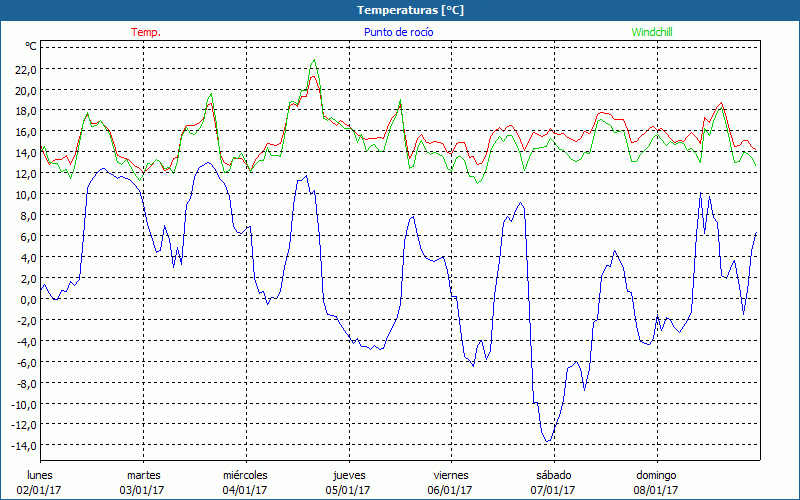Click the 02/01/17 date label

[x=41, y=490]
